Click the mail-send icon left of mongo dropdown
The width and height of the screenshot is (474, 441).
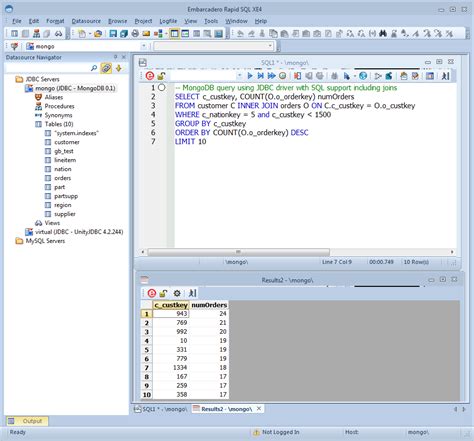tap(14, 46)
